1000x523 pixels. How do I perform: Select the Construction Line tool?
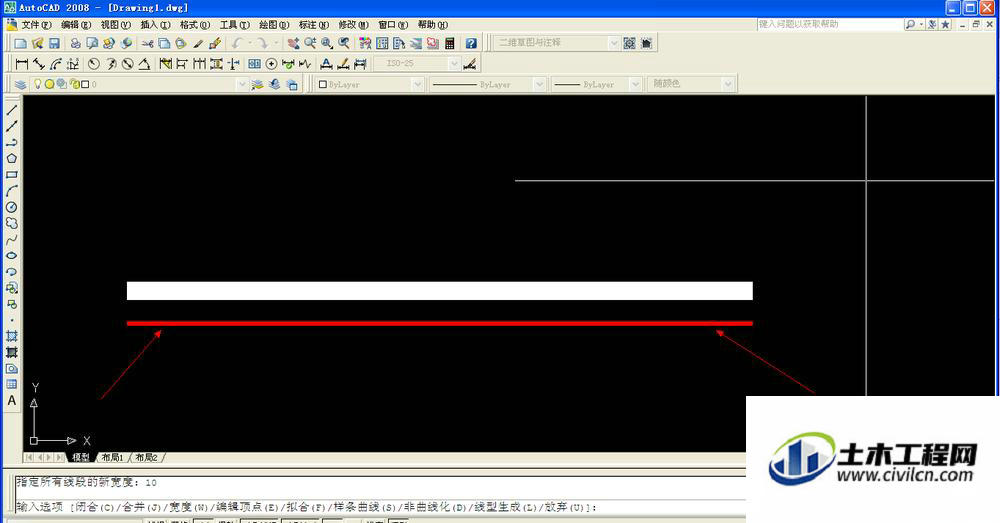(11, 126)
